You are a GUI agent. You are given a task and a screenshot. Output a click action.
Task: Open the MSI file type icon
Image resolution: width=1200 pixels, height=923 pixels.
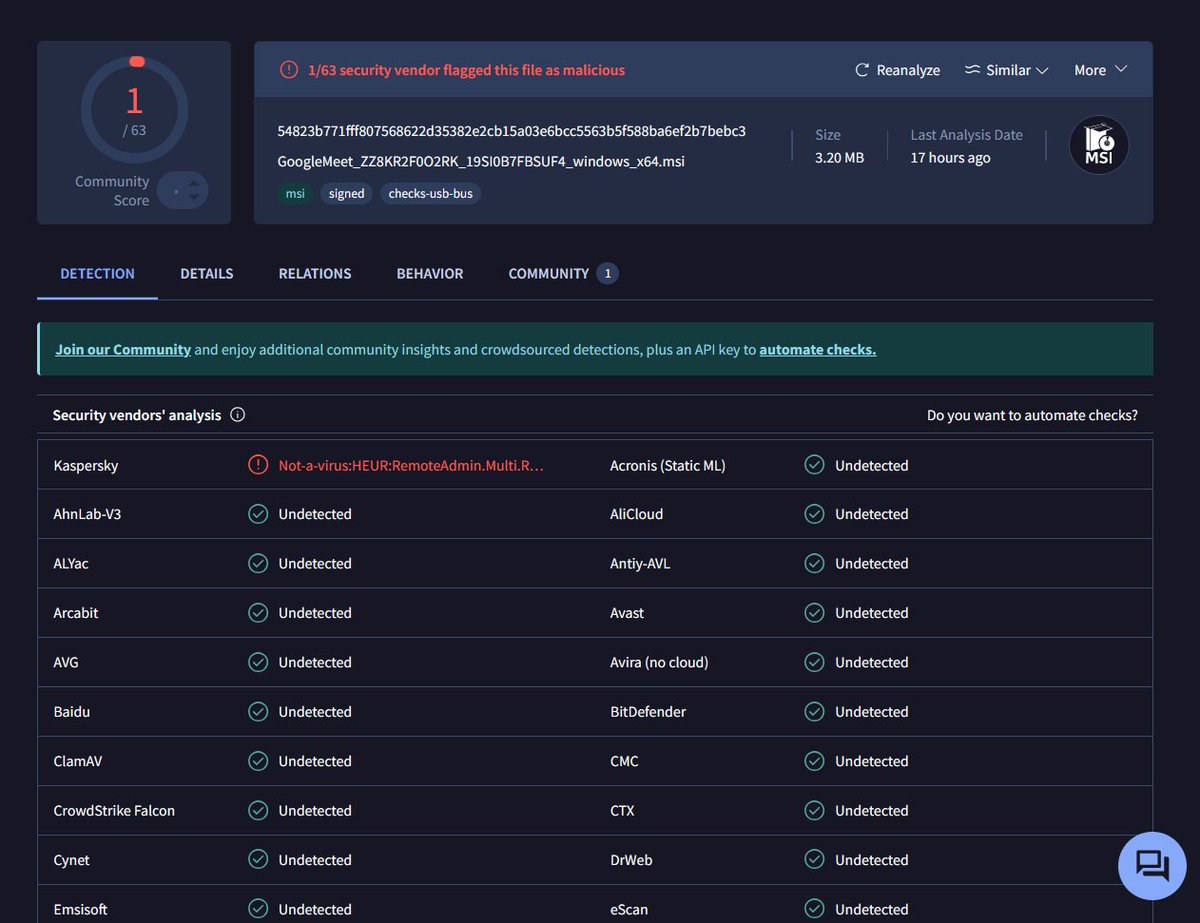click(x=1099, y=146)
